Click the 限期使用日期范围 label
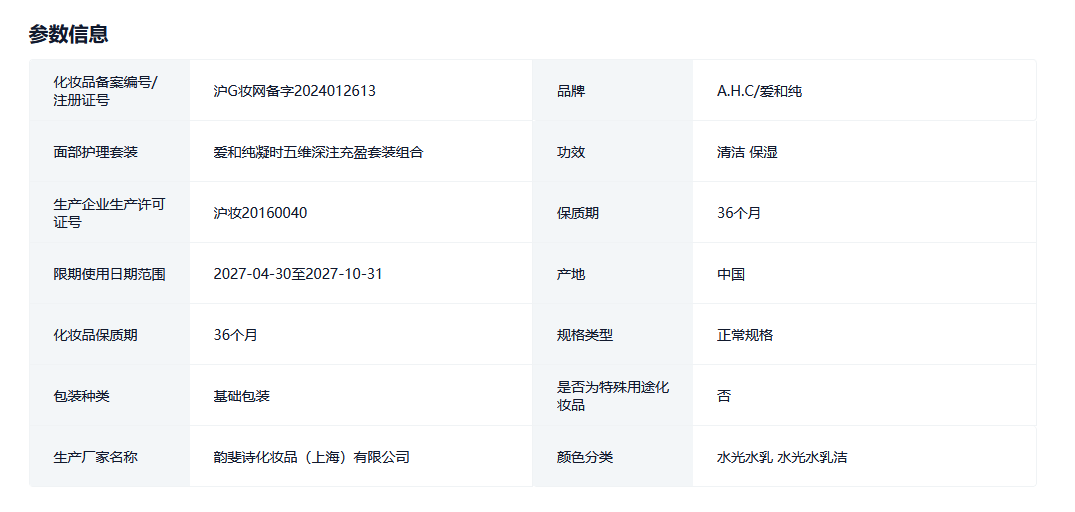The height and width of the screenshot is (512, 1075). pyautogui.click(x=109, y=274)
